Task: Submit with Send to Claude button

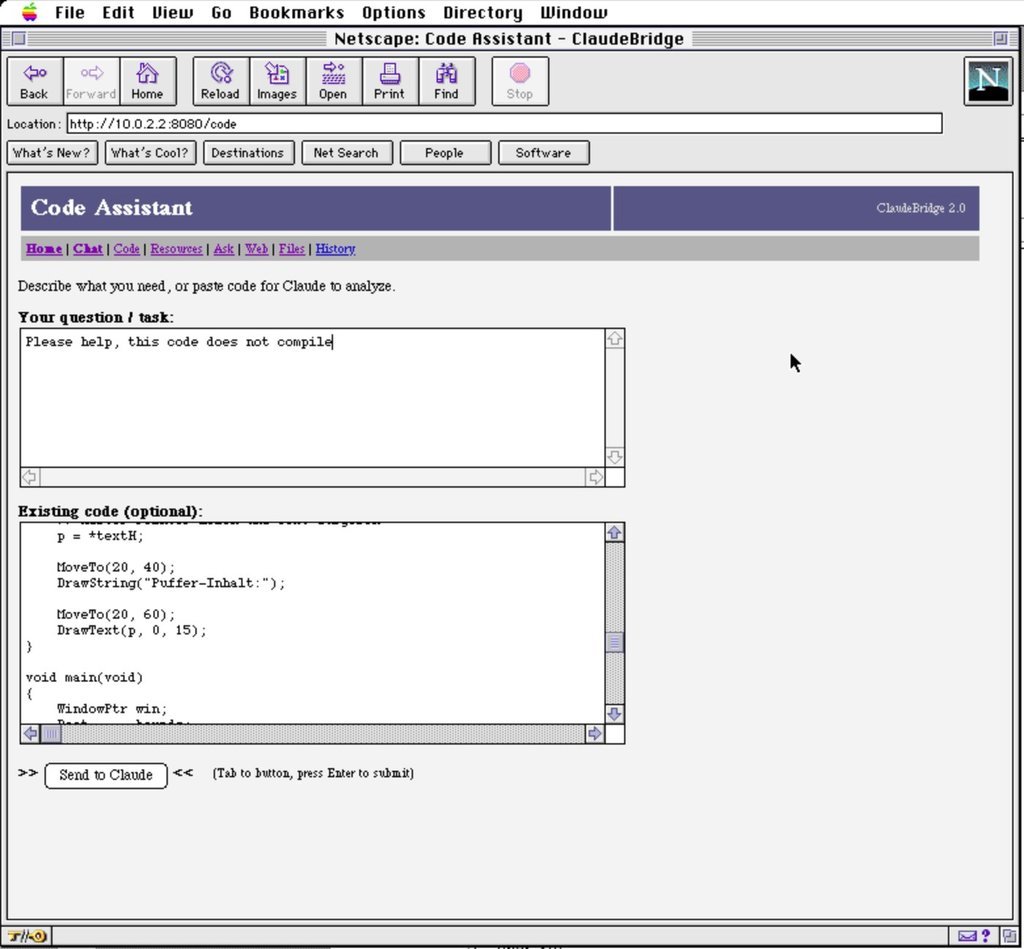Action: click(106, 775)
